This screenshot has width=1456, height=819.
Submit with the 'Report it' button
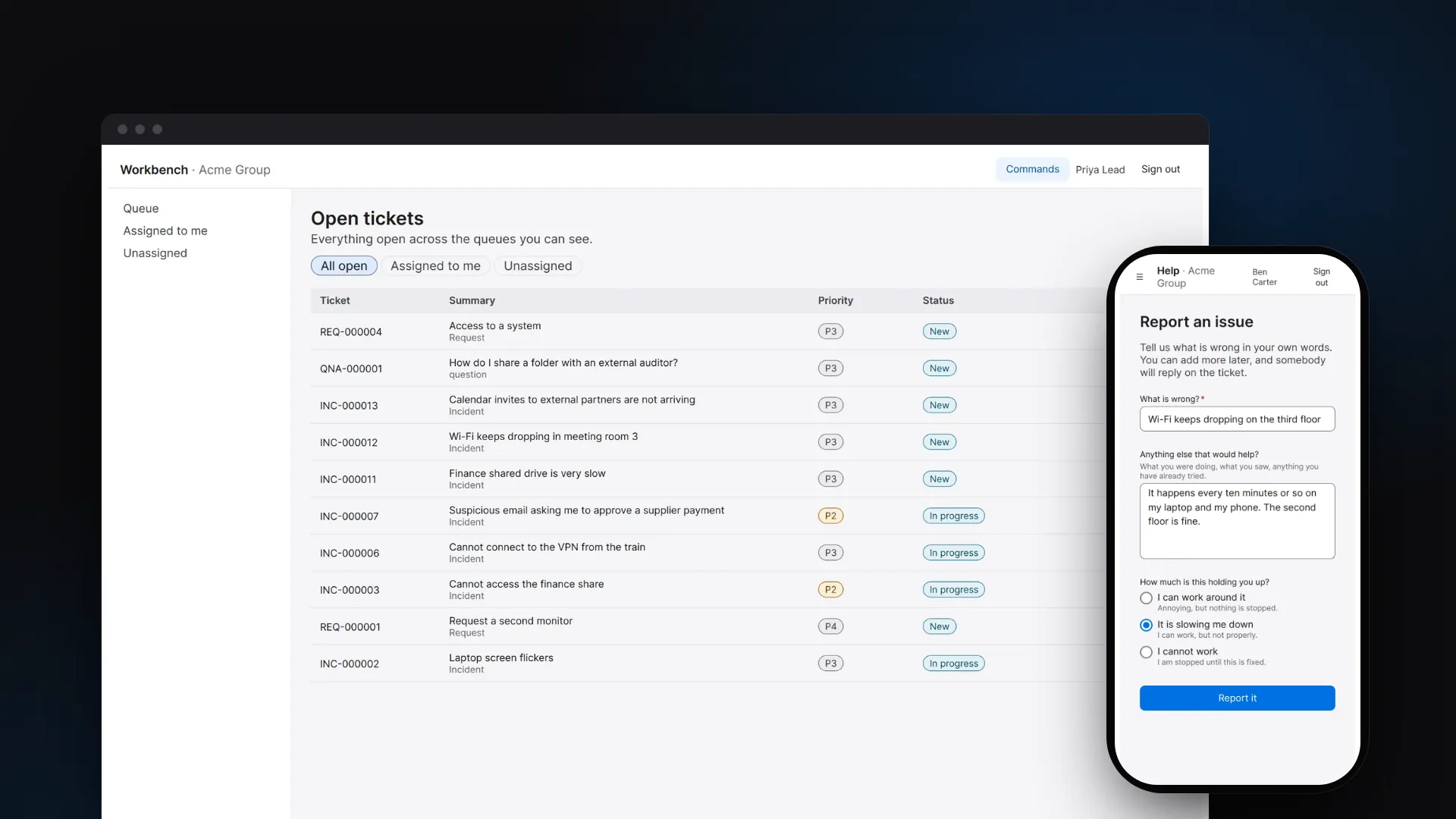click(1237, 698)
